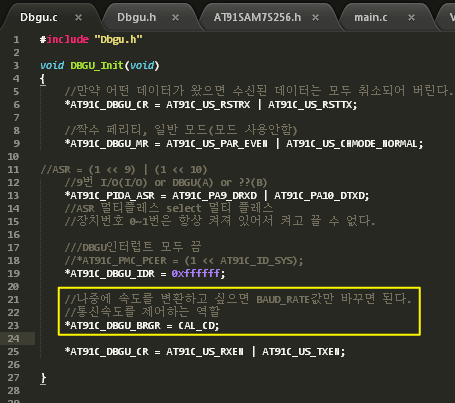Click AT91C_US_RSTTX in line 6

(311, 105)
